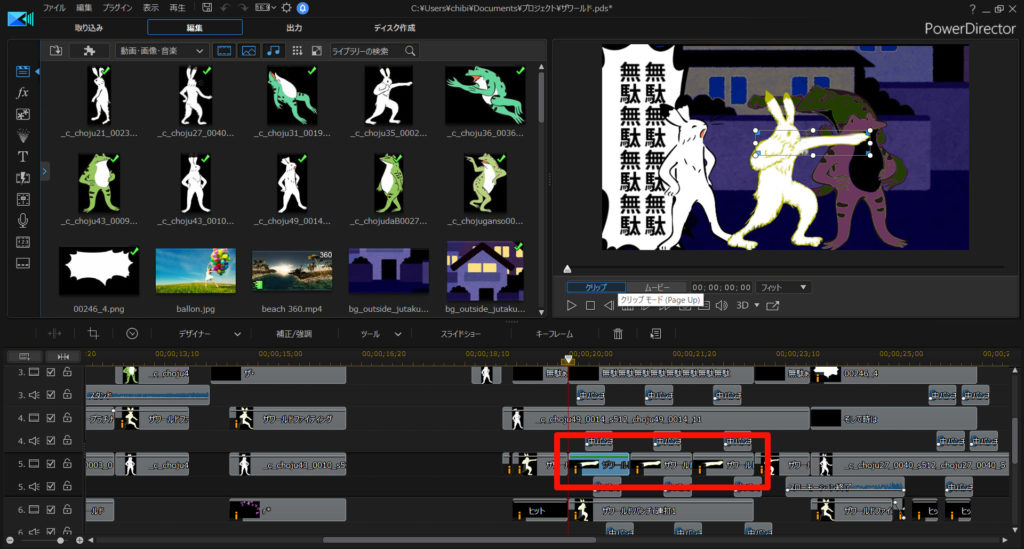Open the 3D mode dropdown arrow
Image resolution: width=1024 pixels, height=549 pixels.
[x=757, y=306]
